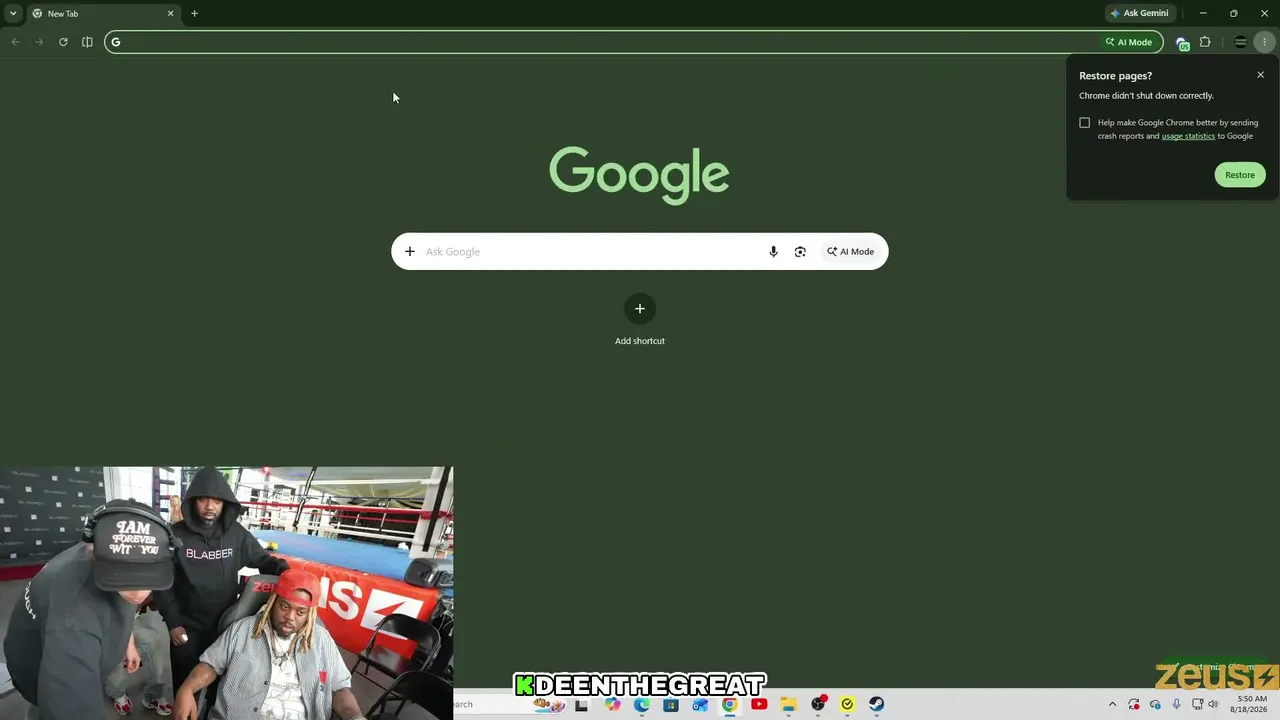Launch Steam from the taskbar
Screen dimensions: 1280x720
point(876,704)
